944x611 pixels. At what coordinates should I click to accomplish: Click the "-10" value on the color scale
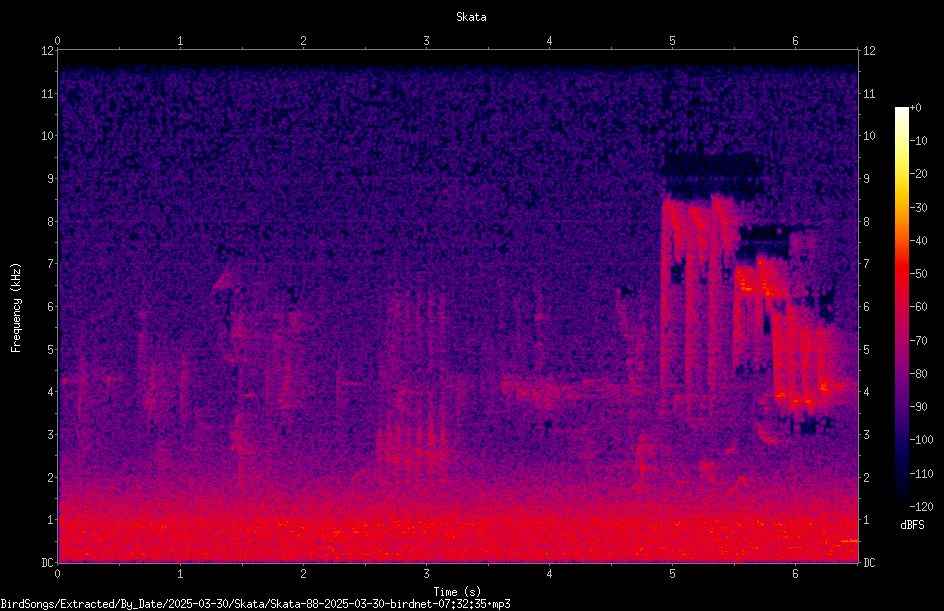tap(918, 141)
